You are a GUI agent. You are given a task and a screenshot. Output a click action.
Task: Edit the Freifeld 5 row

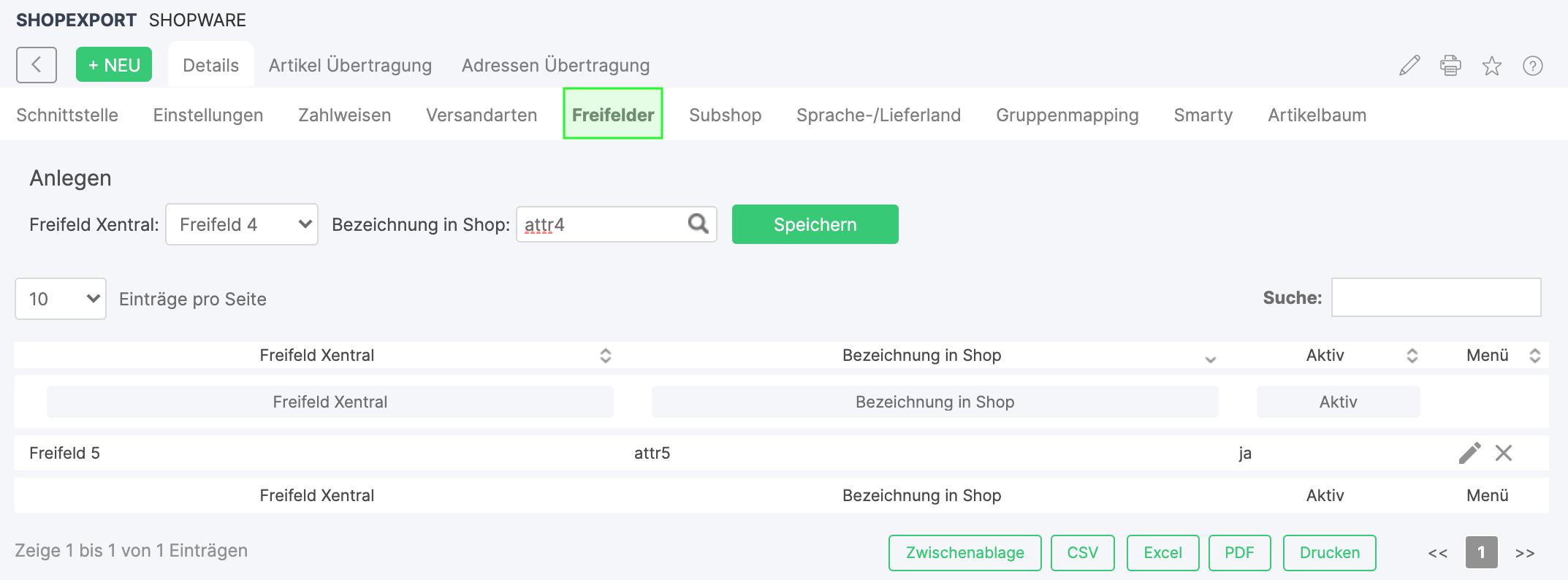coord(1469,453)
